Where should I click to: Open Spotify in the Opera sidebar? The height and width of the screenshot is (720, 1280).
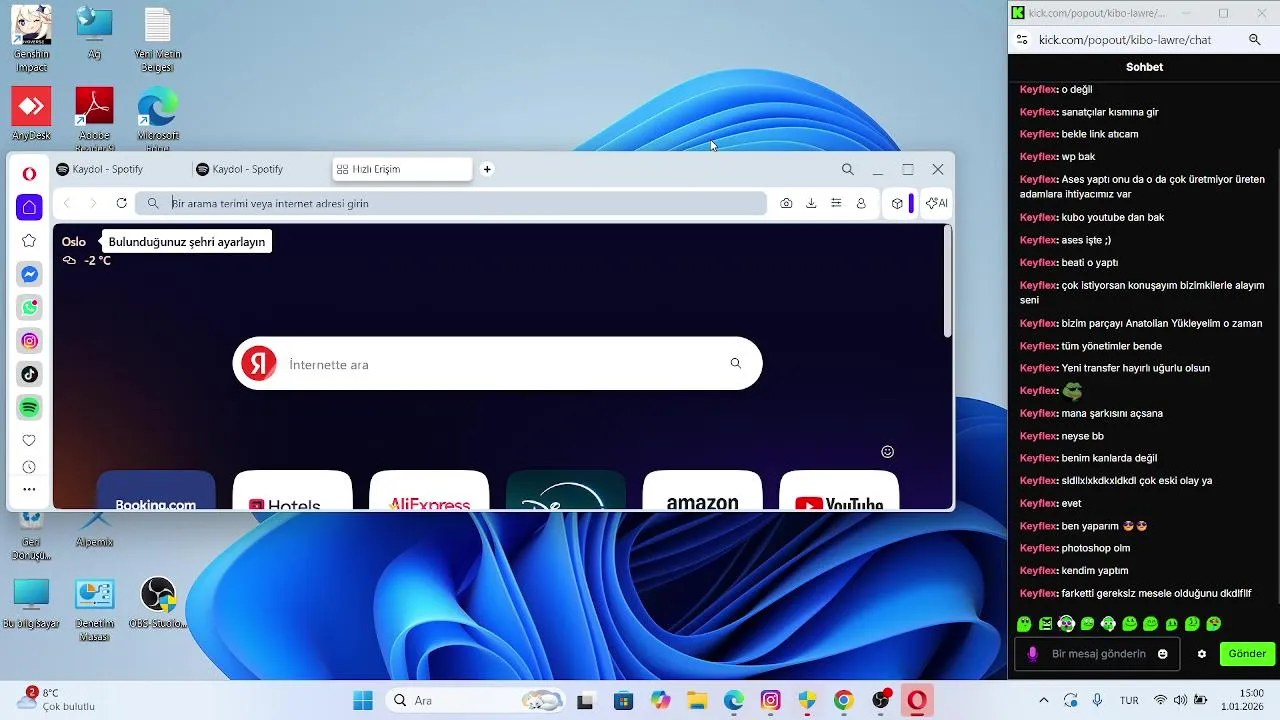coord(30,407)
